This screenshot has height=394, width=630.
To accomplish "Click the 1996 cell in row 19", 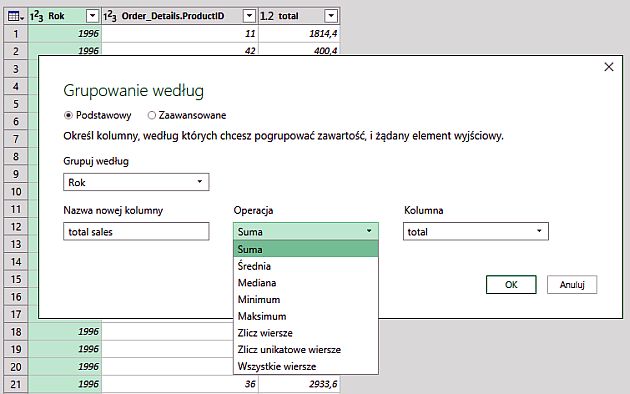I will click(64, 349).
